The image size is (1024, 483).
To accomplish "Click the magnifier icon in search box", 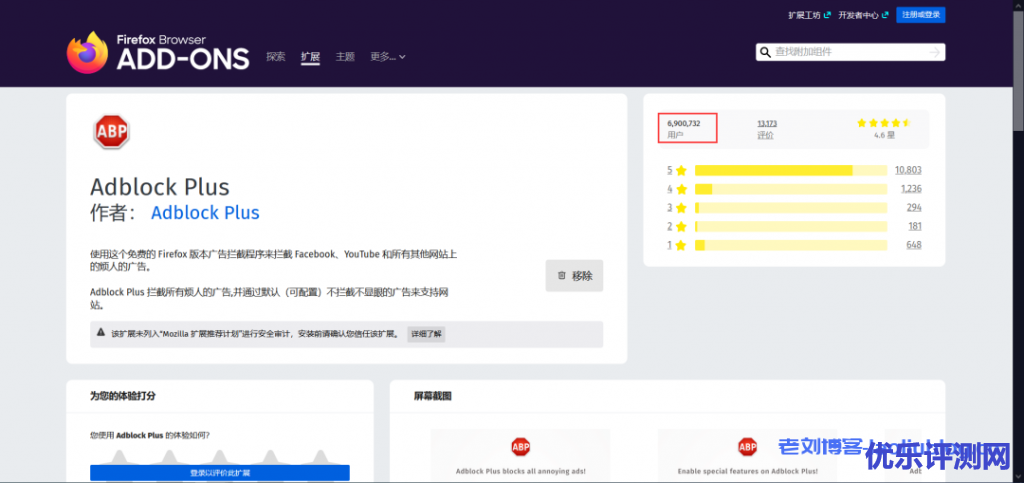I will 766,52.
